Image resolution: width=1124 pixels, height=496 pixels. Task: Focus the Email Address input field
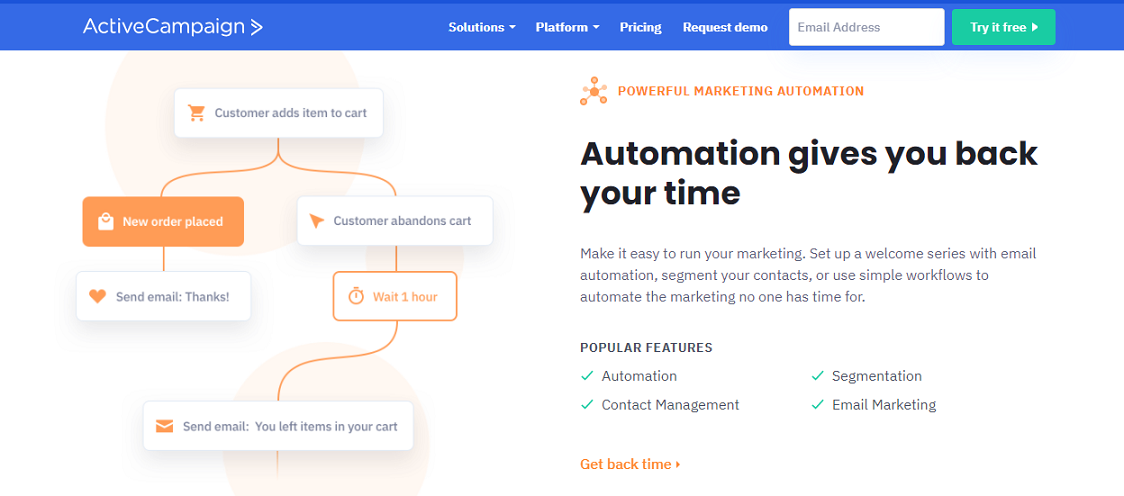[x=867, y=27]
